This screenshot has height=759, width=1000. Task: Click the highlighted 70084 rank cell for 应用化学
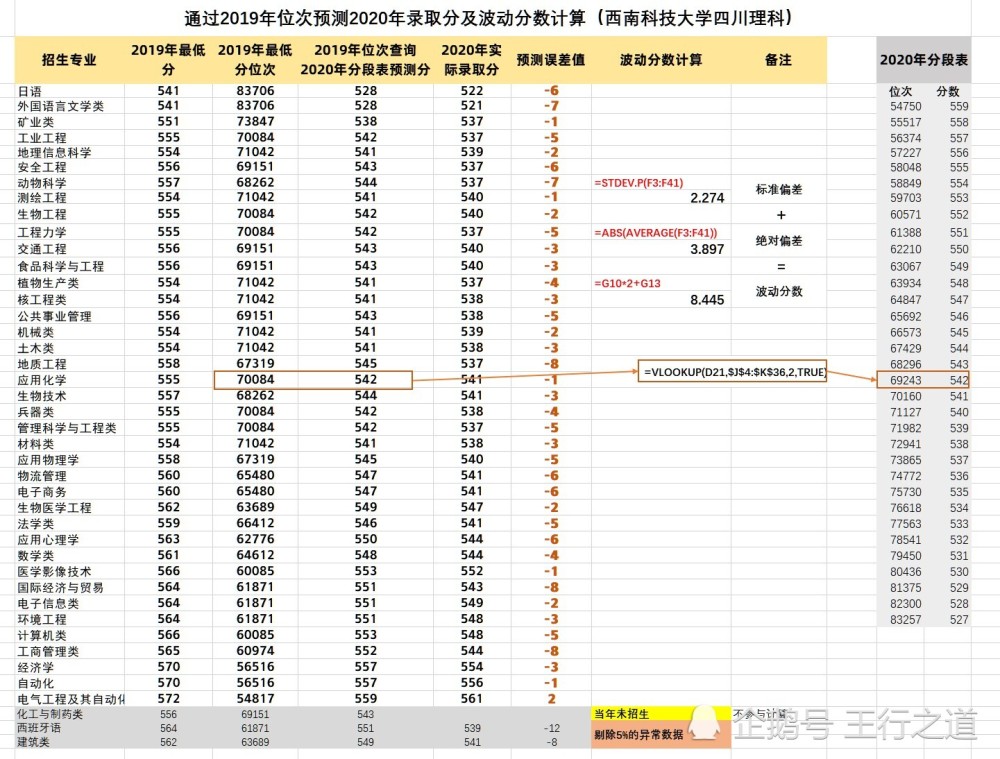[x=255, y=380]
